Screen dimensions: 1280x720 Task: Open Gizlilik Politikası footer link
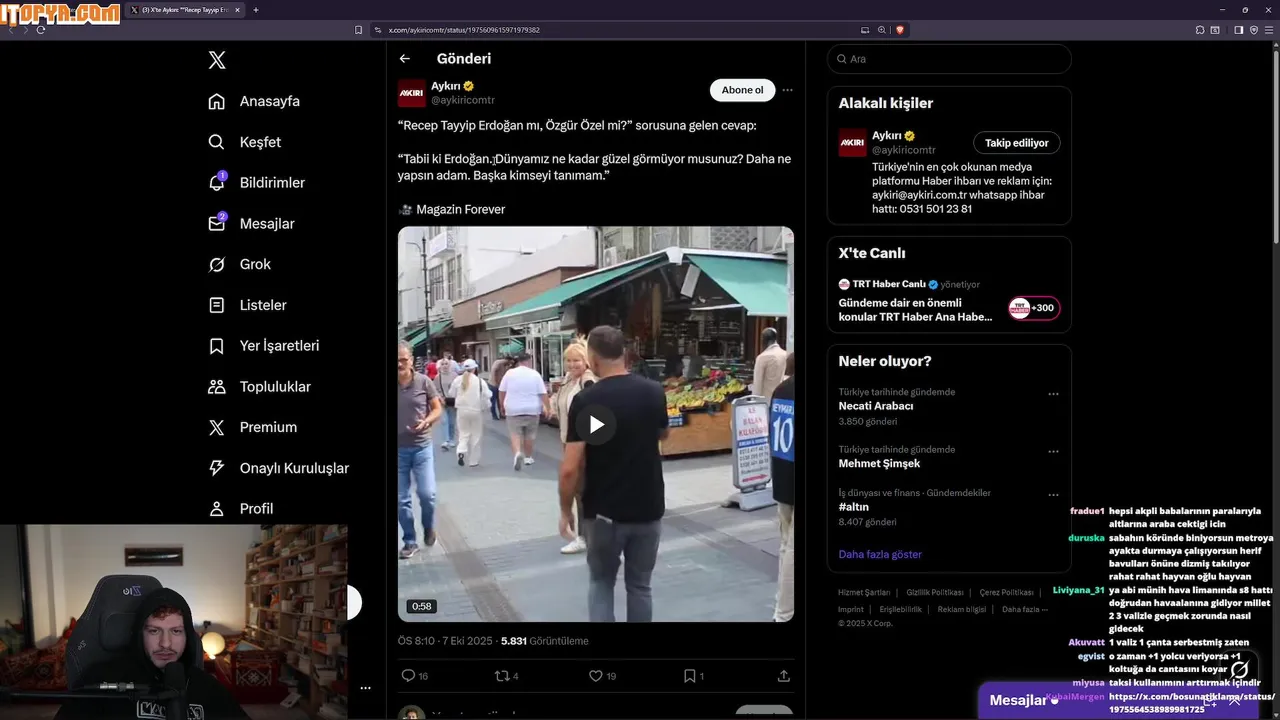click(x=935, y=593)
